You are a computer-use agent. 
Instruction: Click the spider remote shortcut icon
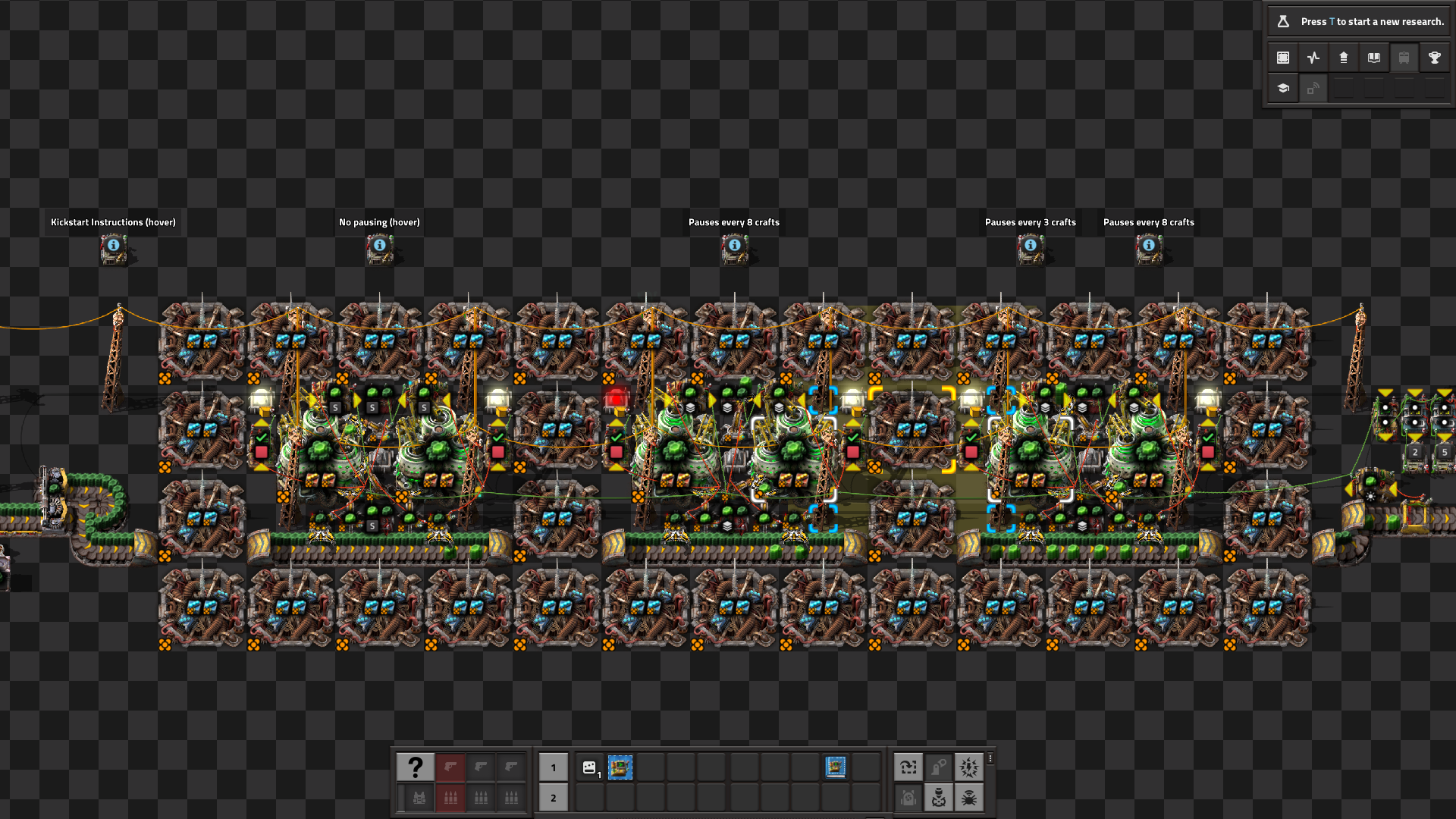pos(969,798)
